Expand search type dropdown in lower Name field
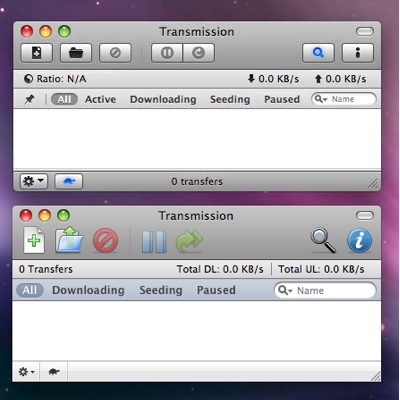 [x=285, y=290]
